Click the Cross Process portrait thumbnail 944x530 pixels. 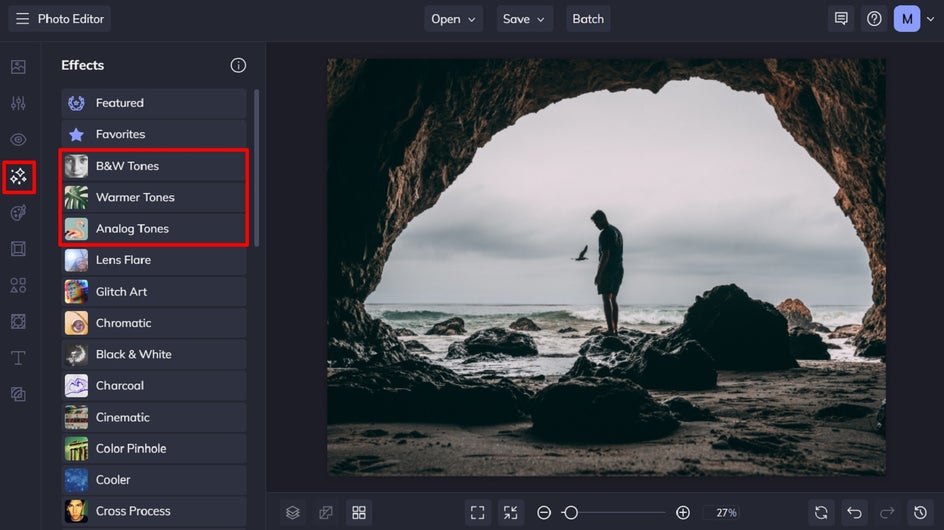pyautogui.click(x=76, y=511)
